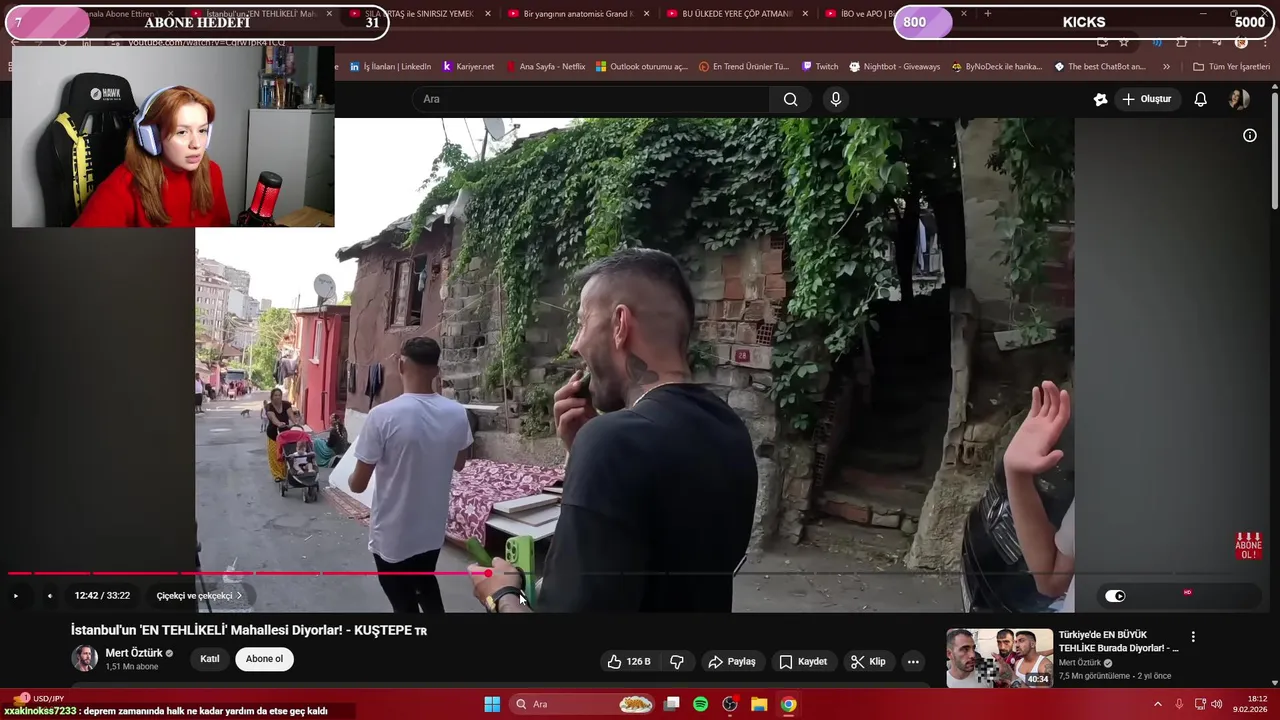Open 'Tüm Yer İşaretleri' bookmarks folder
Image resolution: width=1280 pixels, height=720 pixels.
click(1231, 67)
